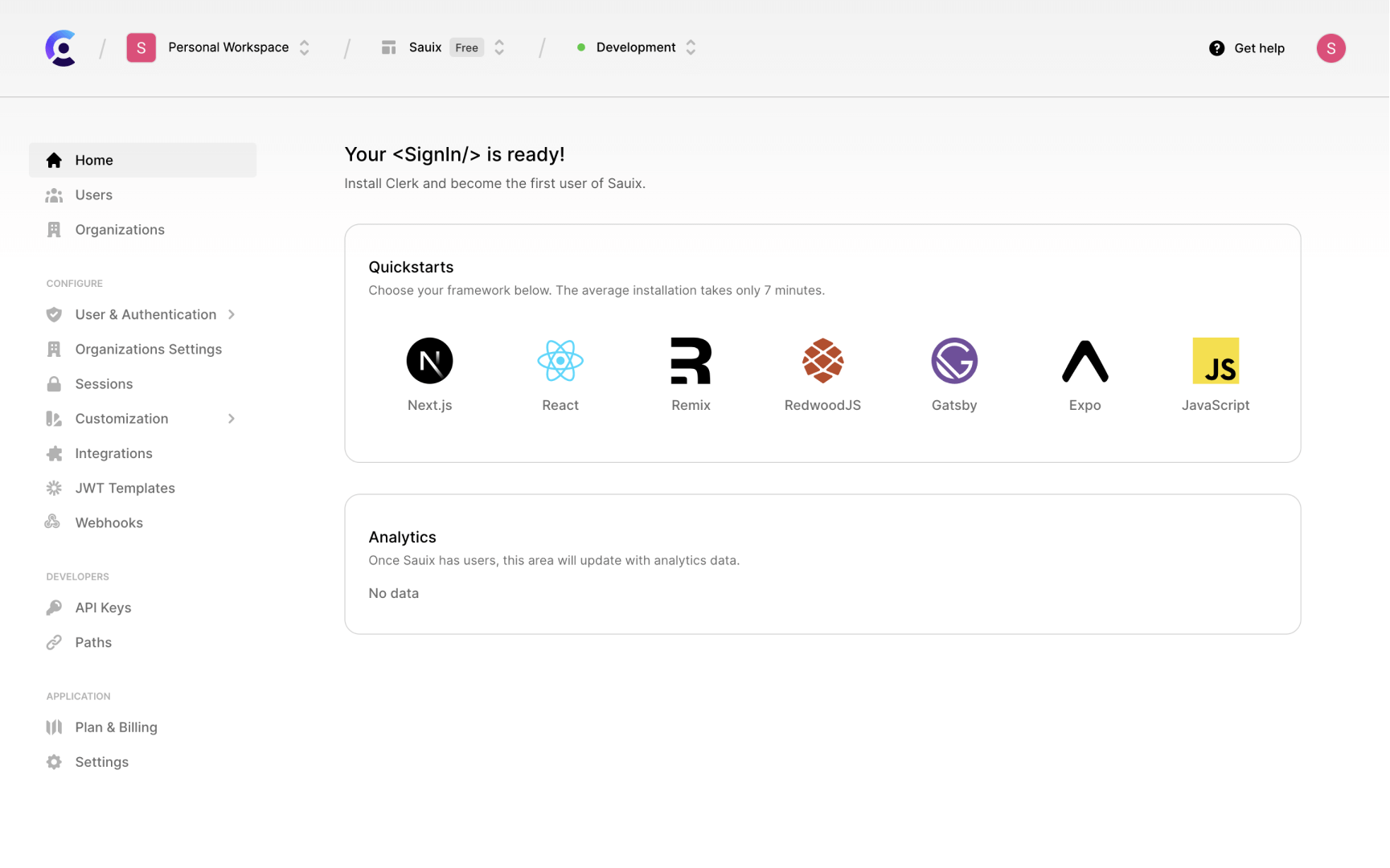This screenshot has width=1390, height=868.
Task: Click the RedwoodJS label text
Action: coord(822,406)
